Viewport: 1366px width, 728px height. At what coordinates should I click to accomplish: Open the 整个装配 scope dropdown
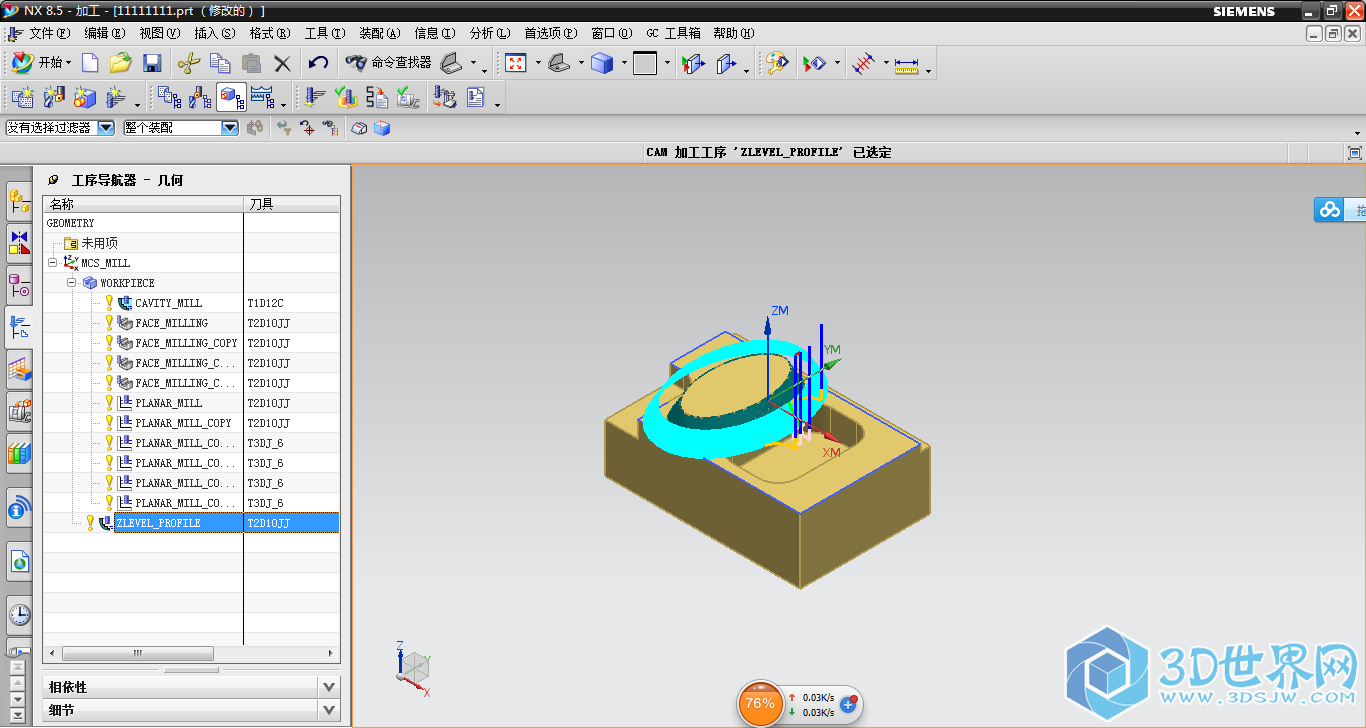coord(230,128)
